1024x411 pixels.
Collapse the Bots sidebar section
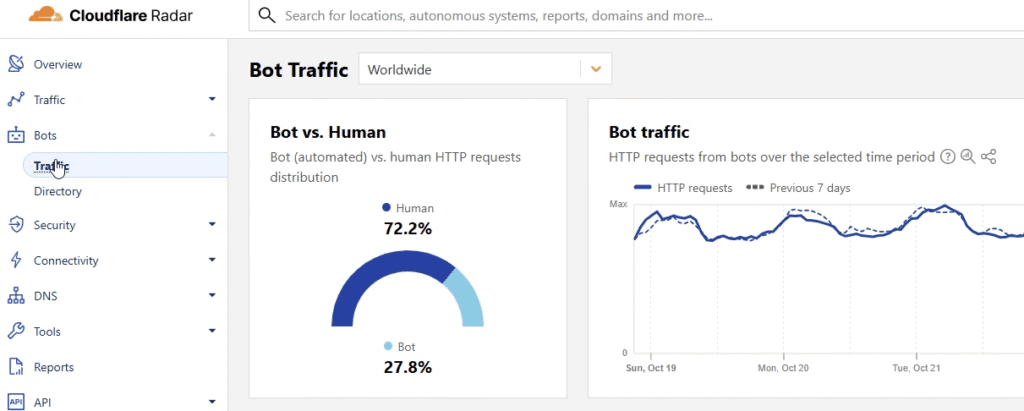coord(212,135)
